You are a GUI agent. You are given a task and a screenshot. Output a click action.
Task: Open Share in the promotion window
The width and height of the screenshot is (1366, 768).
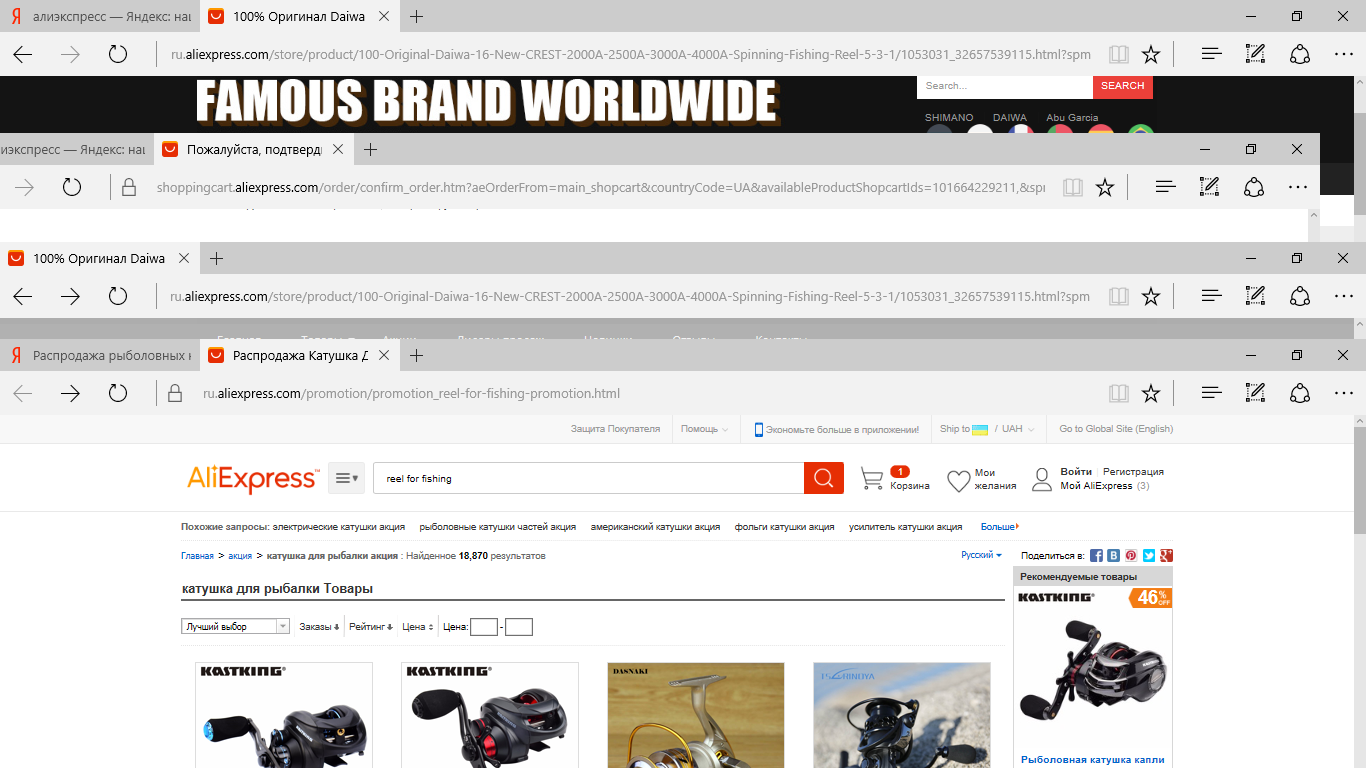pyautogui.click(x=1300, y=393)
